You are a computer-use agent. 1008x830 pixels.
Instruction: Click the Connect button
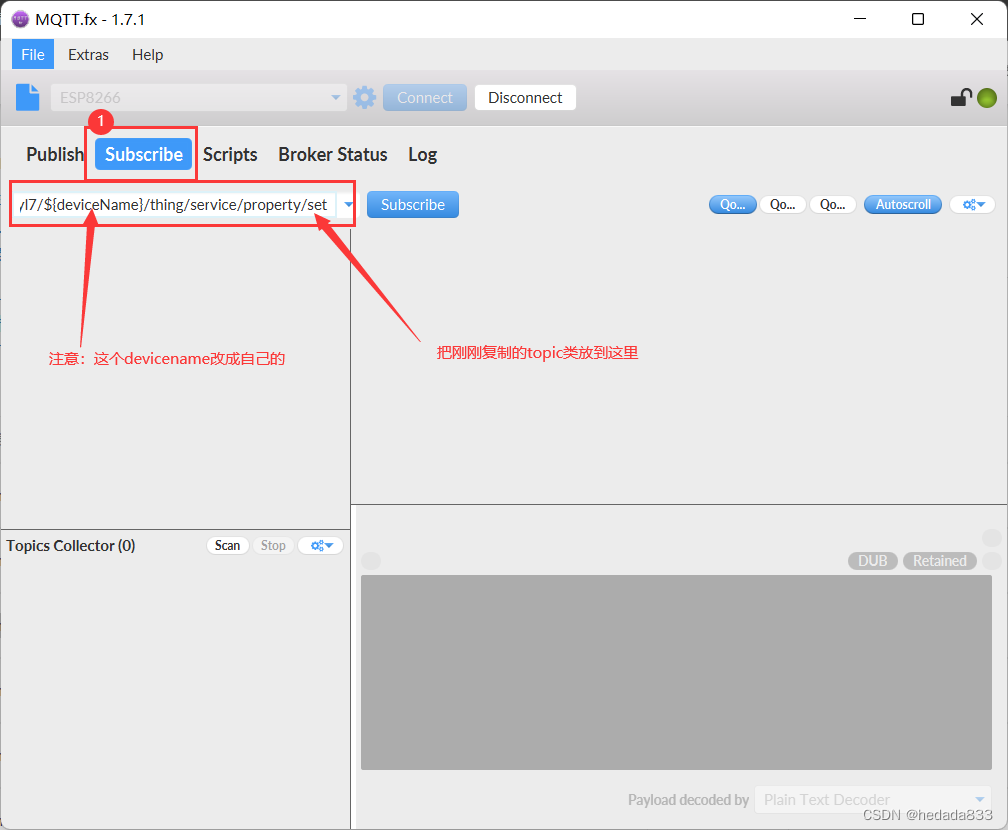[x=425, y=98]
